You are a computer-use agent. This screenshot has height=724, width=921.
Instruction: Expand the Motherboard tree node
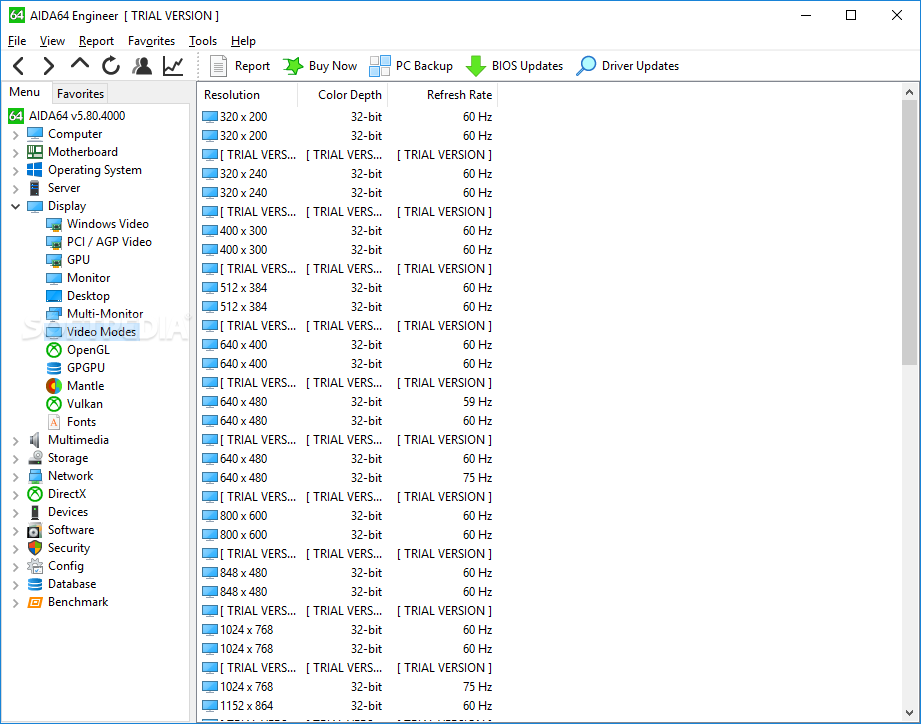[x=16, y=153]
